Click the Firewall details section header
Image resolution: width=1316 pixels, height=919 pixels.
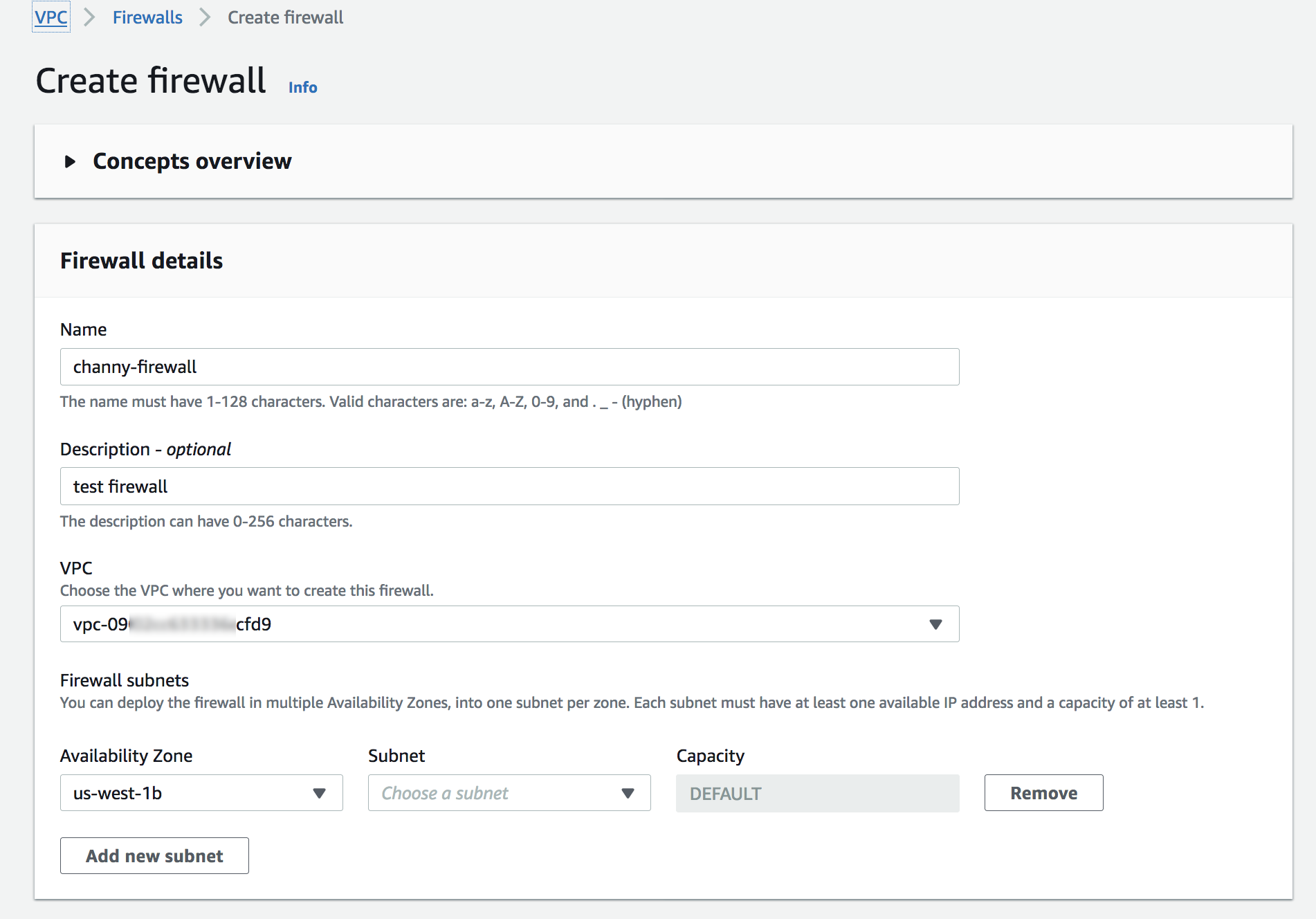pos(142,261)
